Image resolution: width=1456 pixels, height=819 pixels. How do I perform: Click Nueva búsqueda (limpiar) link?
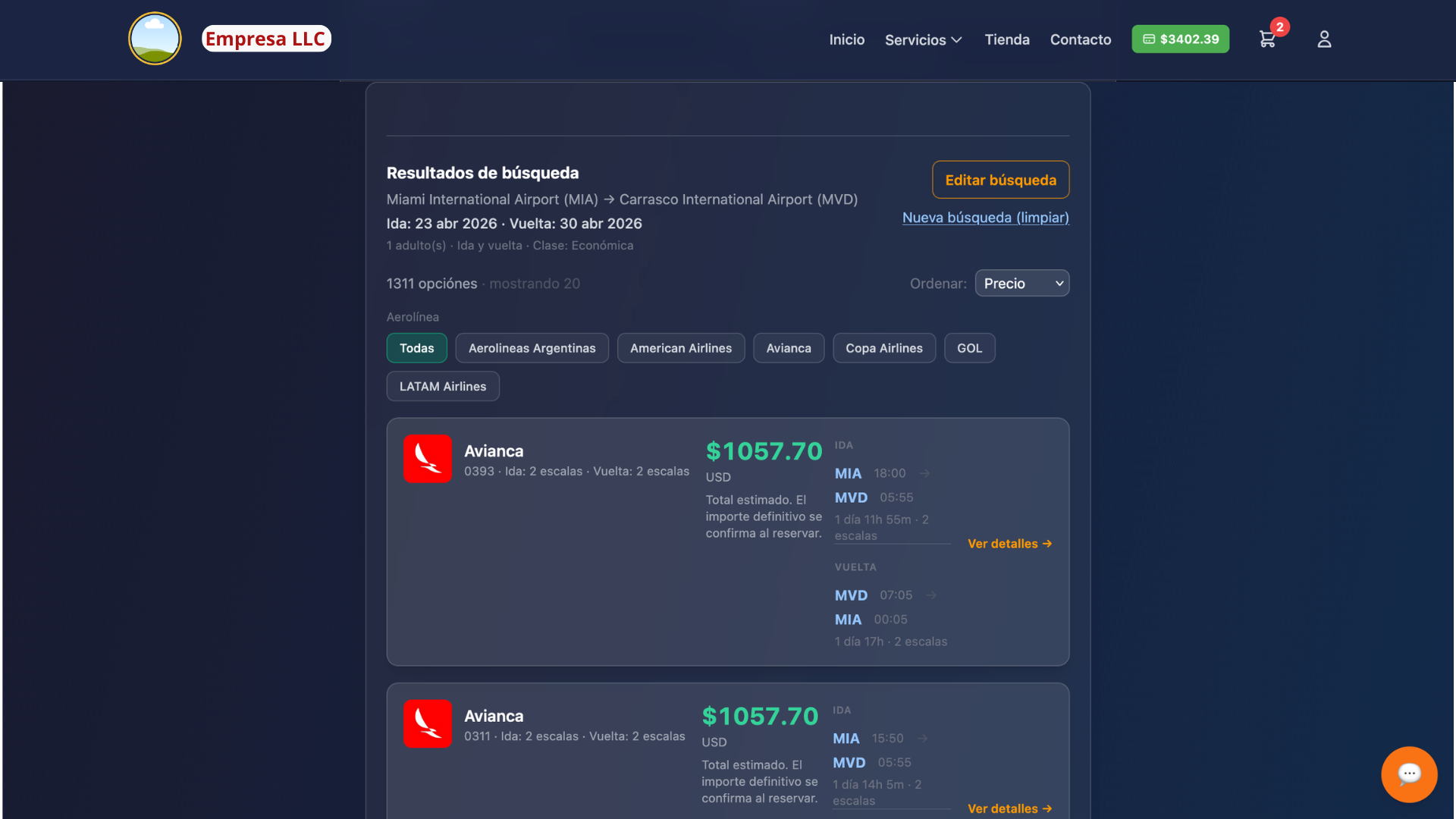pyautogui.click(x=985, y=218)
